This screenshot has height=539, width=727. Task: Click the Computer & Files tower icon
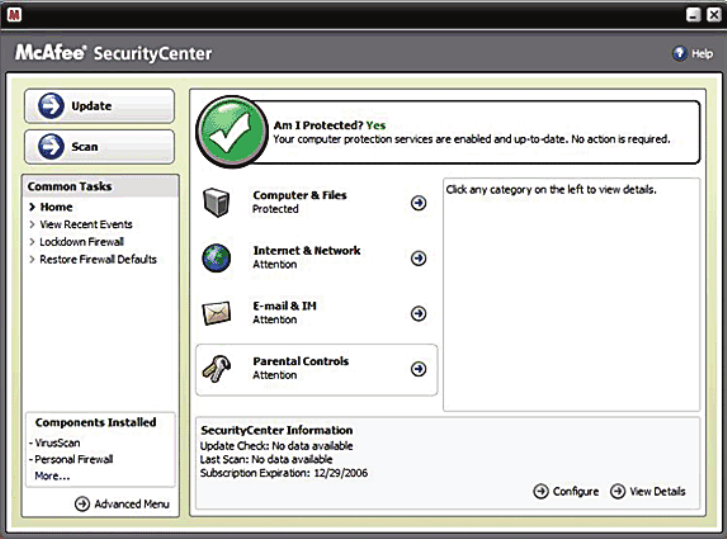(x=218, y=202)
